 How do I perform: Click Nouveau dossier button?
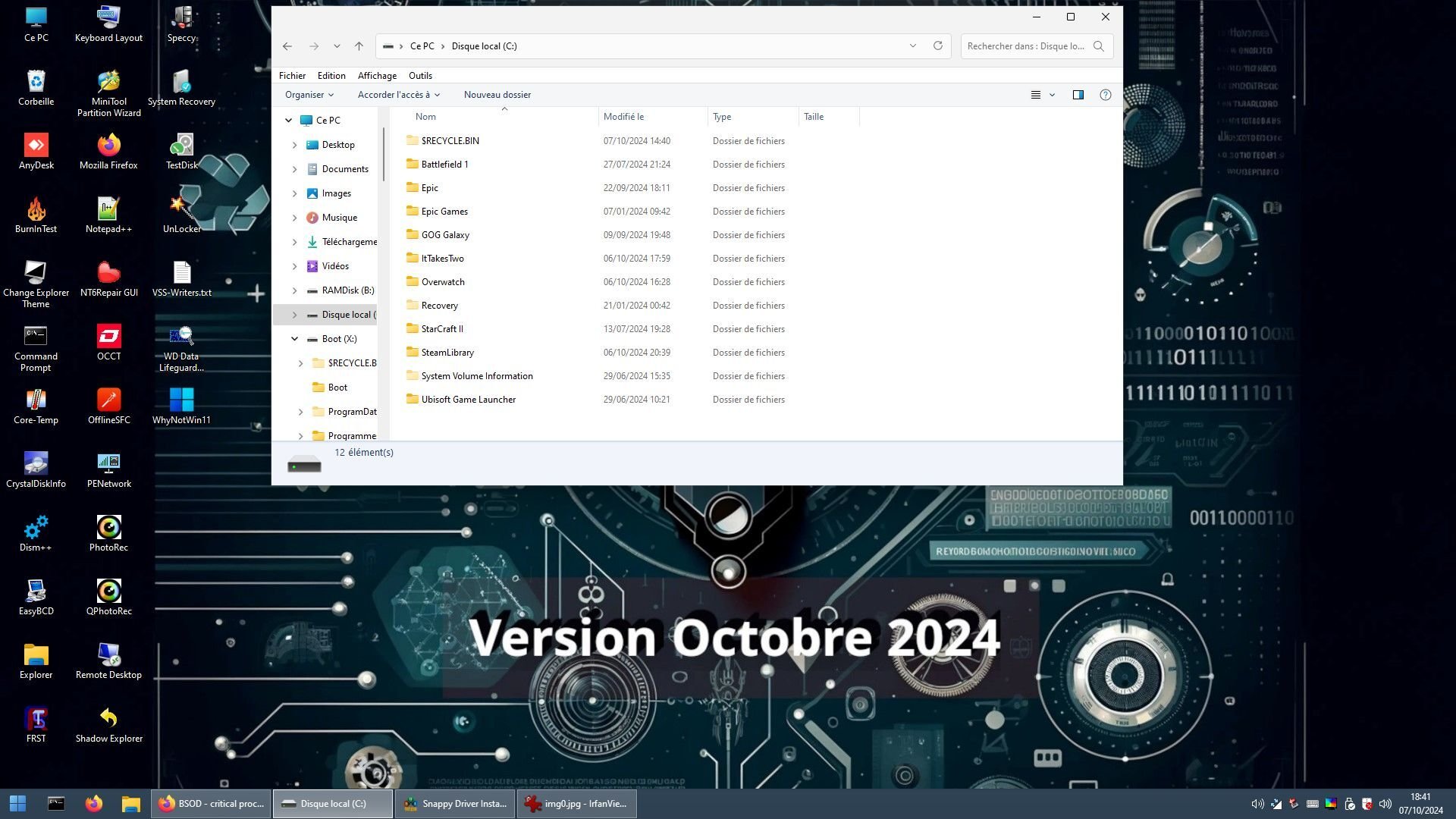(x=497, y=95)
